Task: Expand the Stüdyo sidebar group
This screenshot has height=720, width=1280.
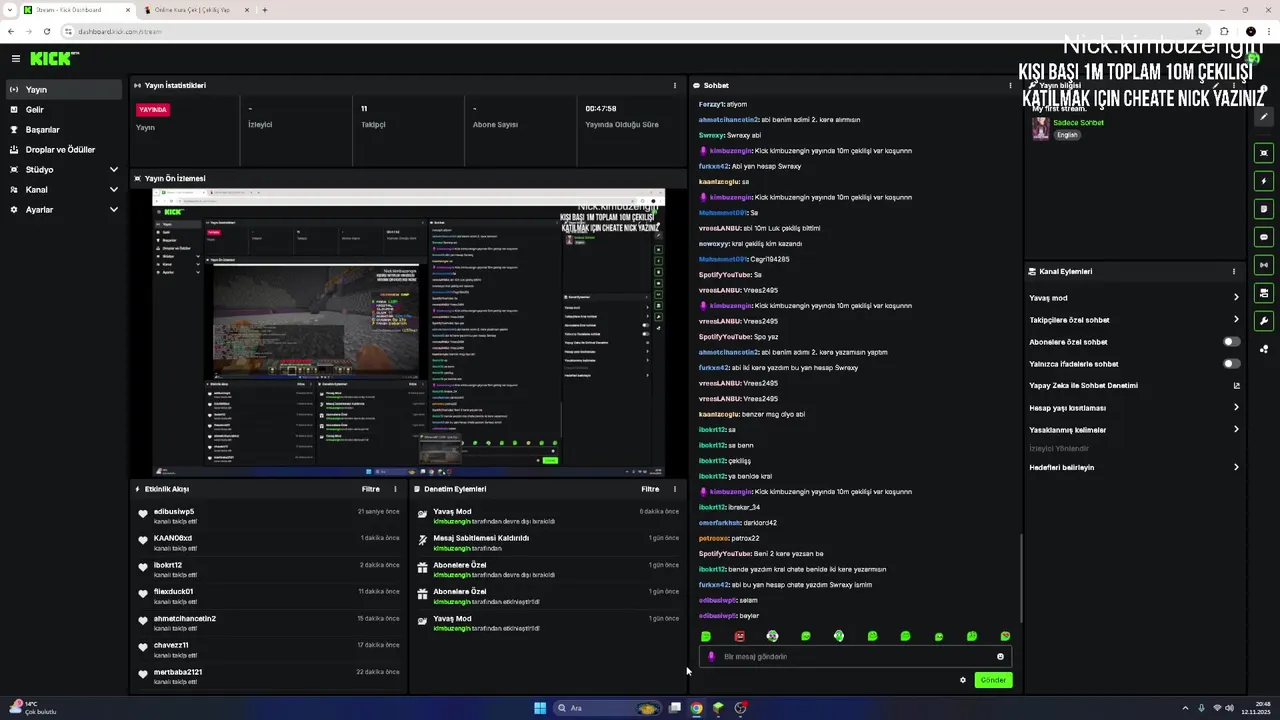Action: [x=64, y=170]
